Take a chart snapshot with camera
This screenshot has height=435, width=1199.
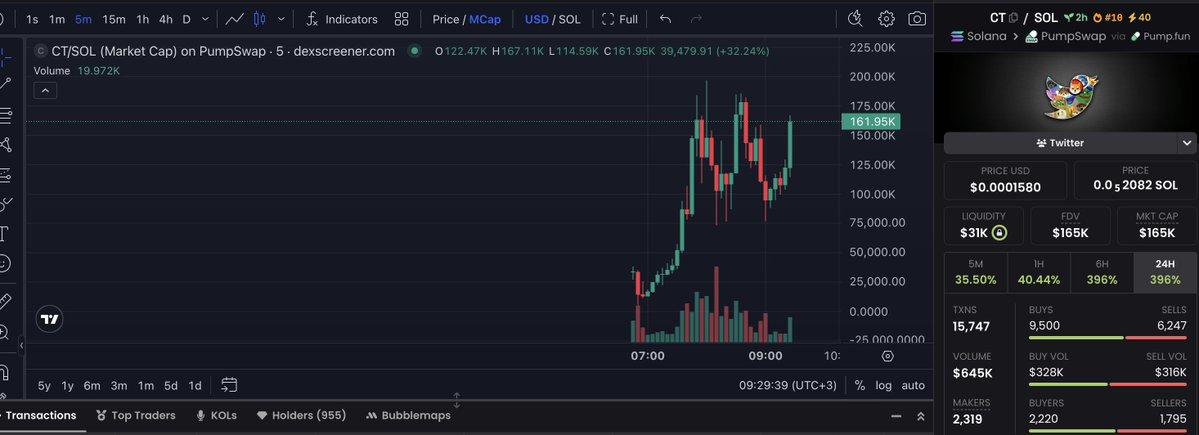[917, 19]
